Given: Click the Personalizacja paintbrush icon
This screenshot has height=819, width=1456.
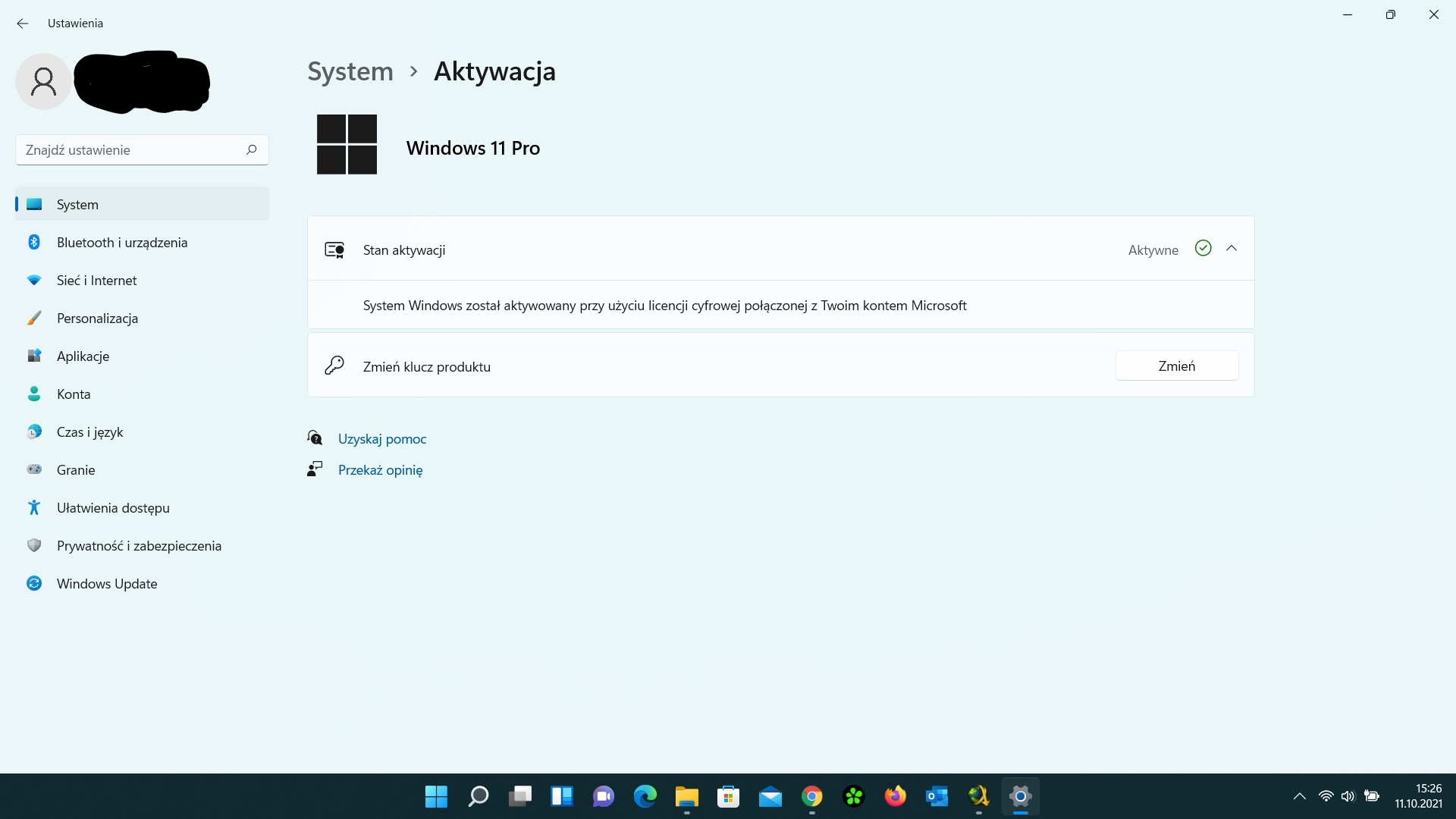Looking at the screenshot, I should 34,318.
